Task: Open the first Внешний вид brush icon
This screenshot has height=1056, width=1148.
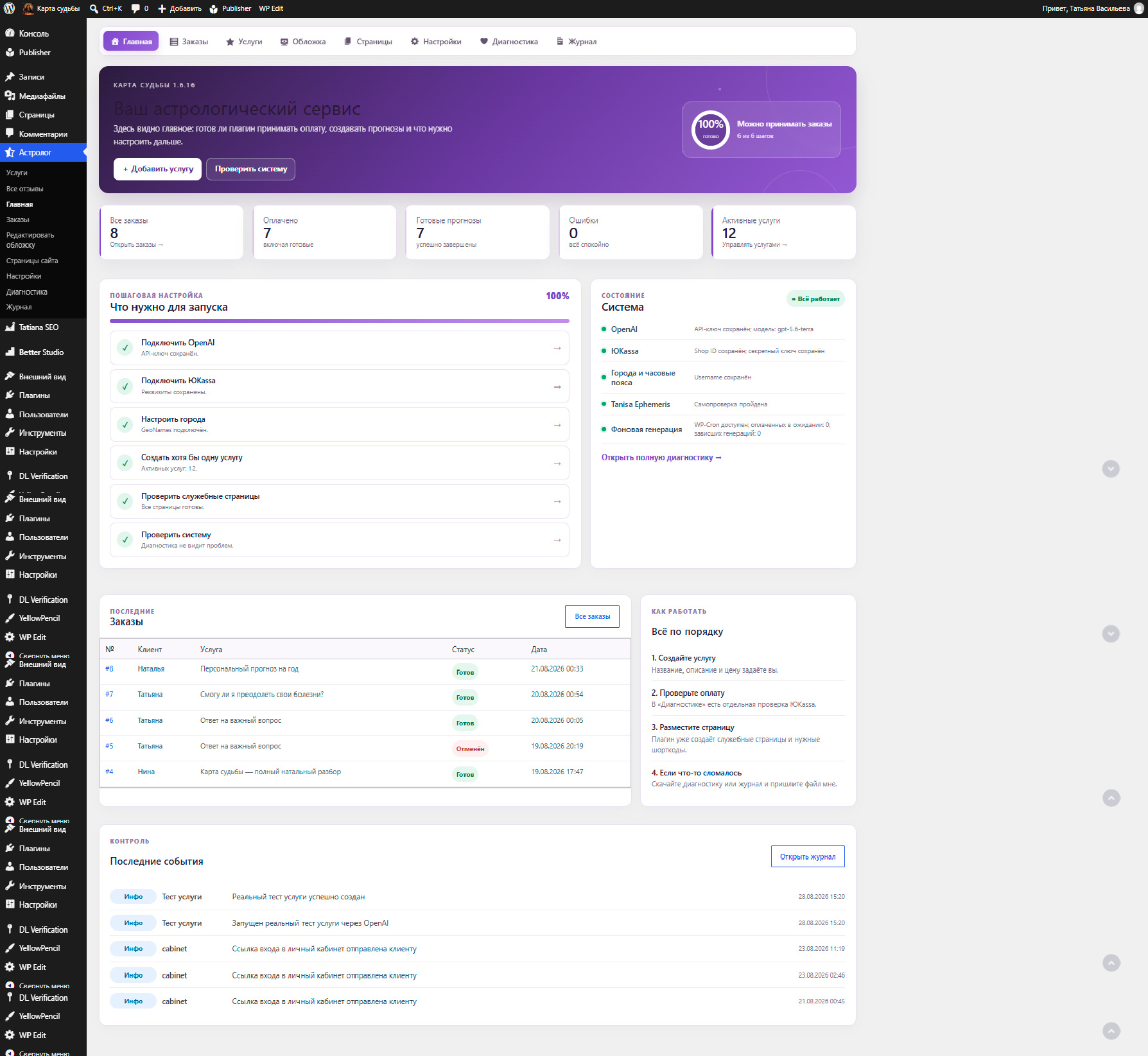Action: pyautogui.click(x=10, y=376)
